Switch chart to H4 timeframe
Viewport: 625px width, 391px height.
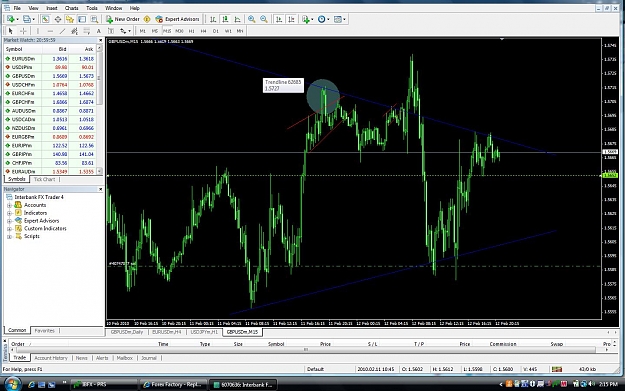click(203, 31)
